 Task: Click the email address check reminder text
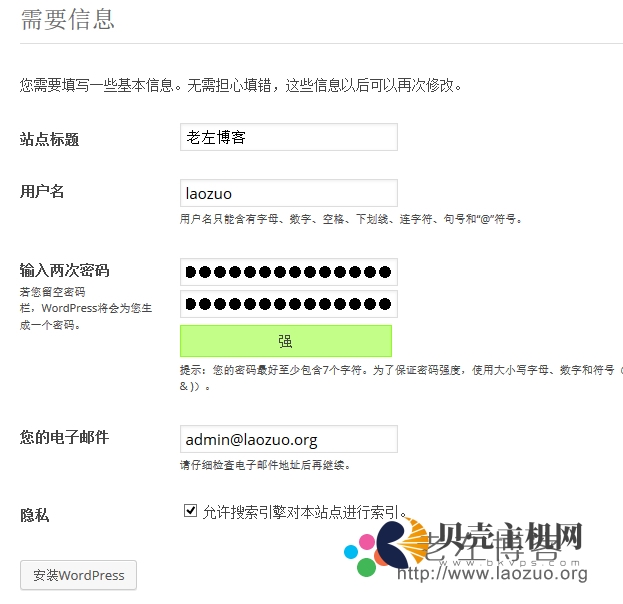(x=265, y=465)
